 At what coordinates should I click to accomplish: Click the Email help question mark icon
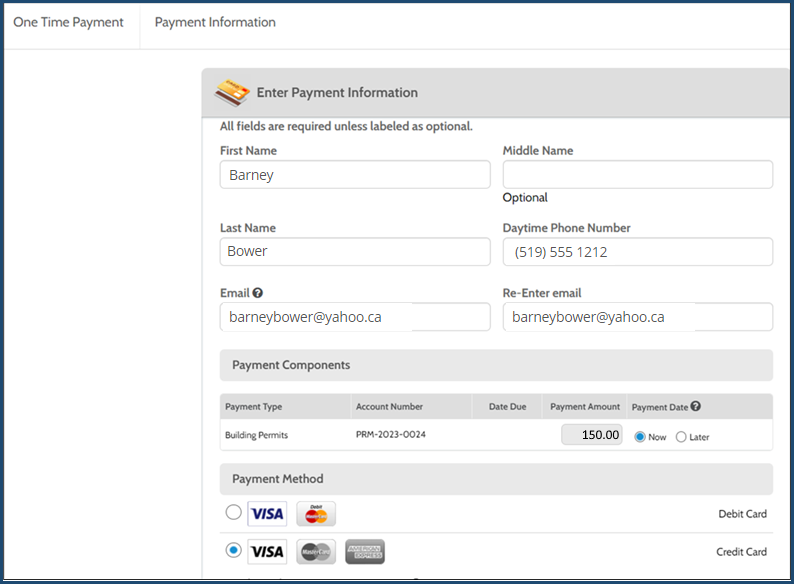(258, 293)
